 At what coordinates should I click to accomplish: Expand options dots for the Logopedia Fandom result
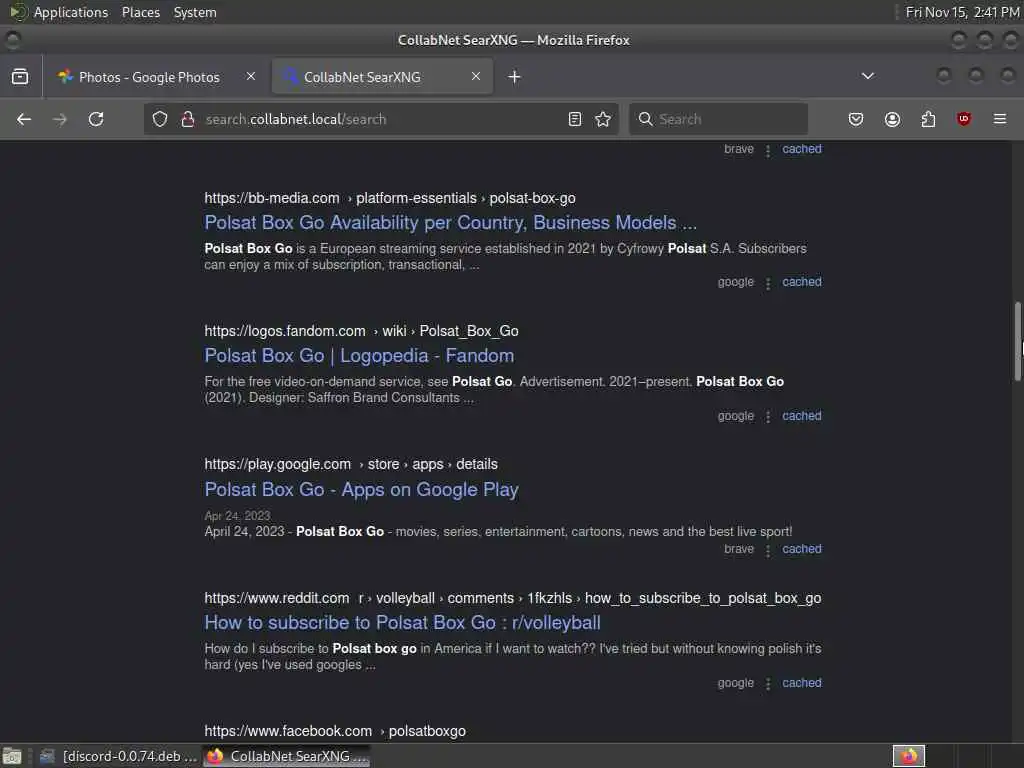[768, 417]
